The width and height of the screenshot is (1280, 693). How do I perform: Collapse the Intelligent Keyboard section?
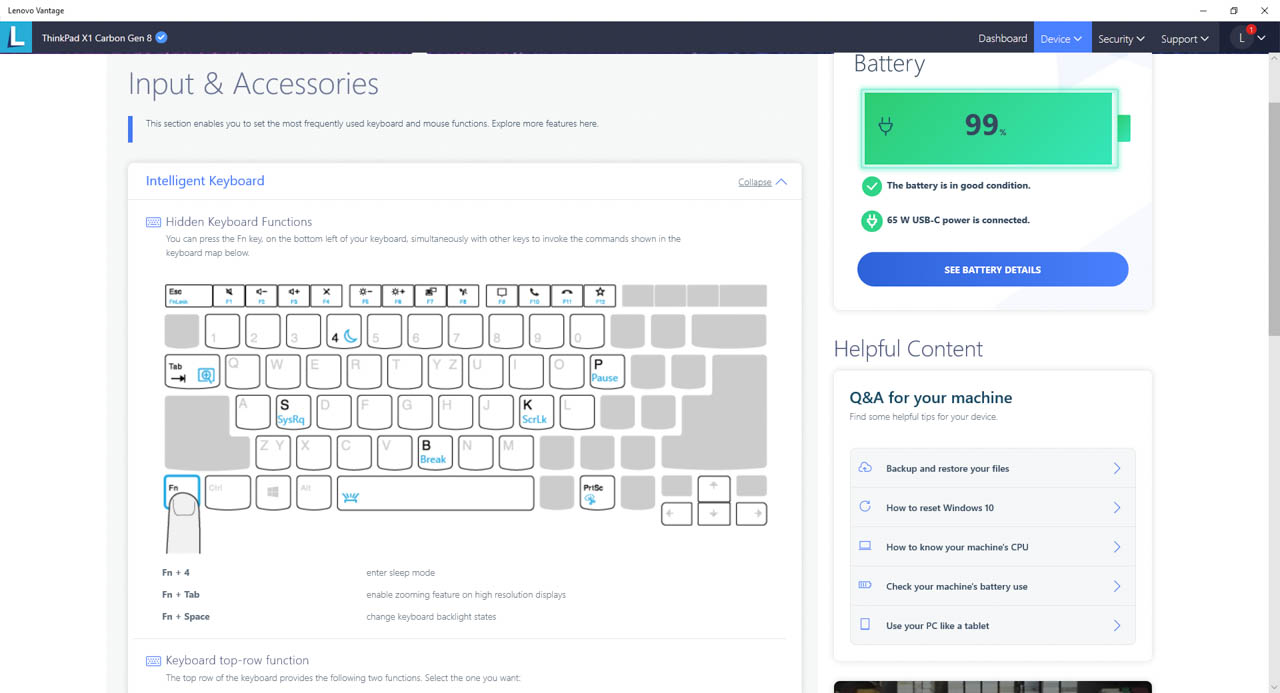click(x=763, y=182)
